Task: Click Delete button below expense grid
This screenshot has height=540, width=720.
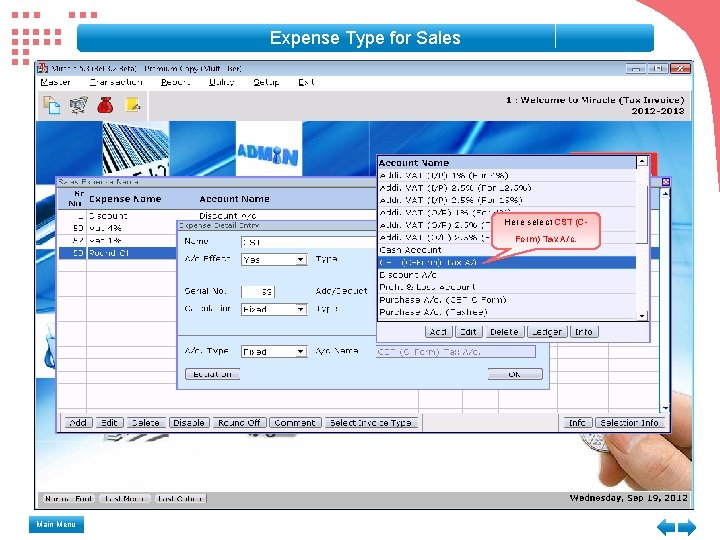Action: 146,422
